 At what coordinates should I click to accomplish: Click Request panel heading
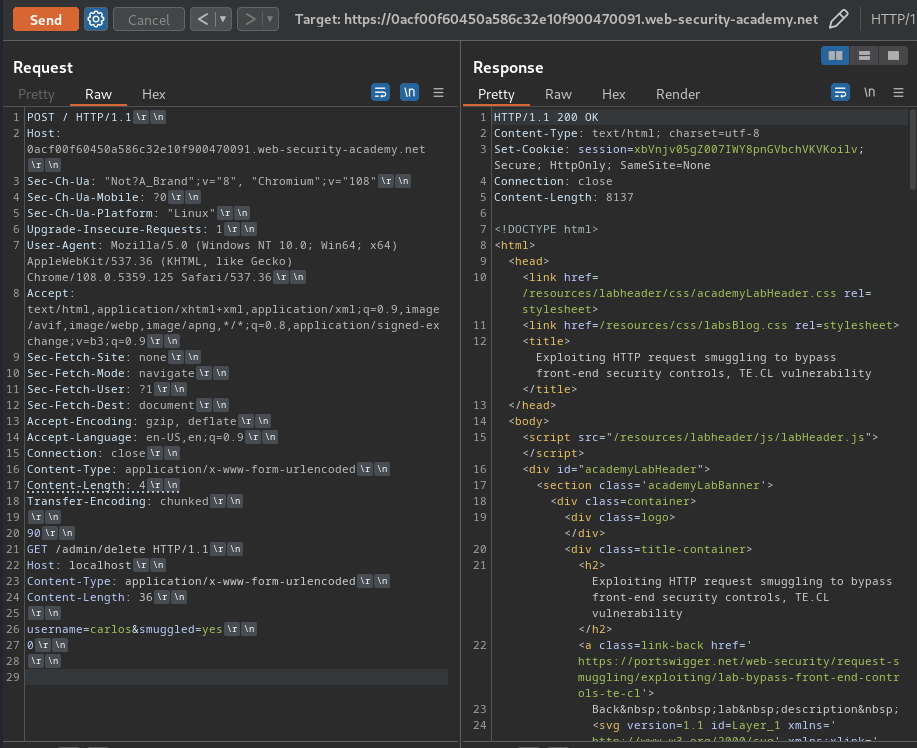click(43, 68)
